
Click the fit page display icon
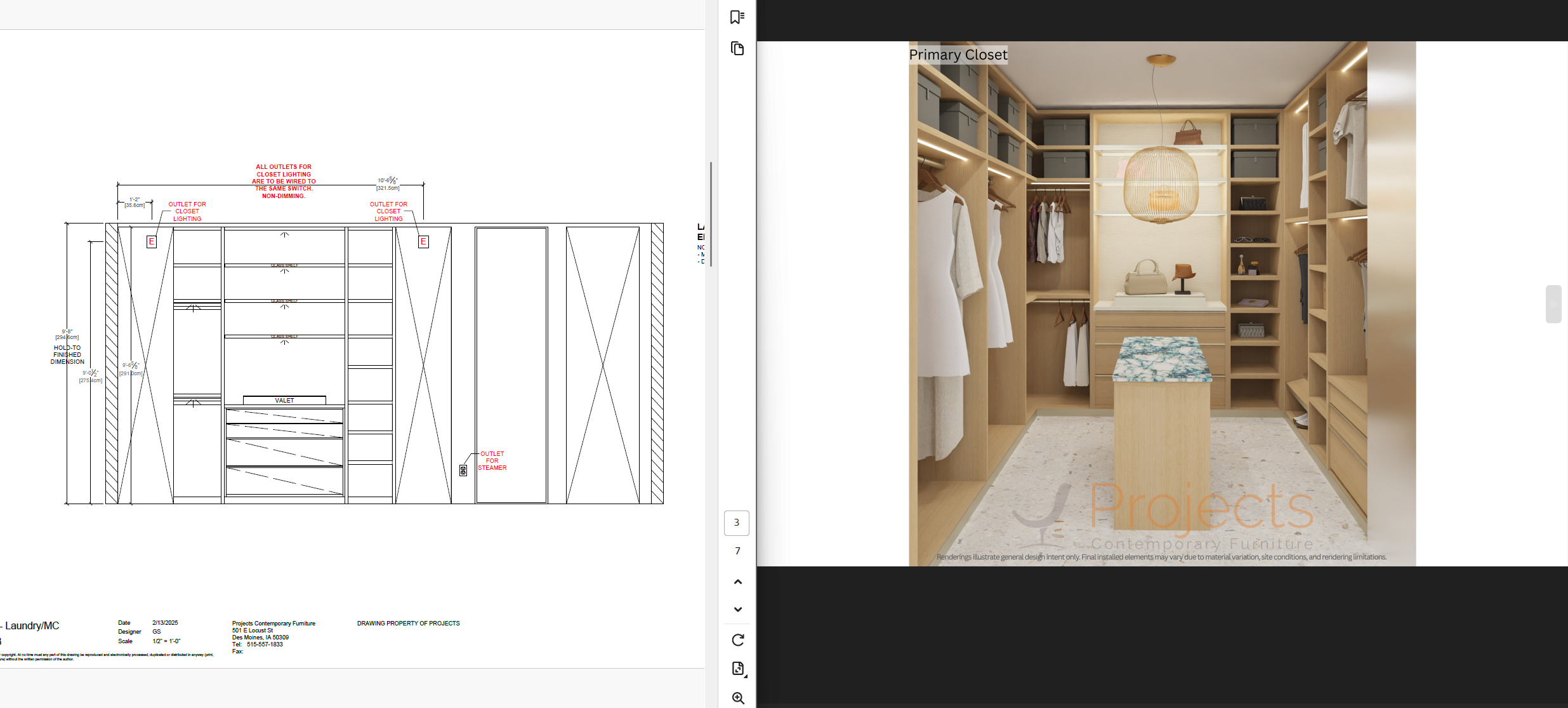737,669
